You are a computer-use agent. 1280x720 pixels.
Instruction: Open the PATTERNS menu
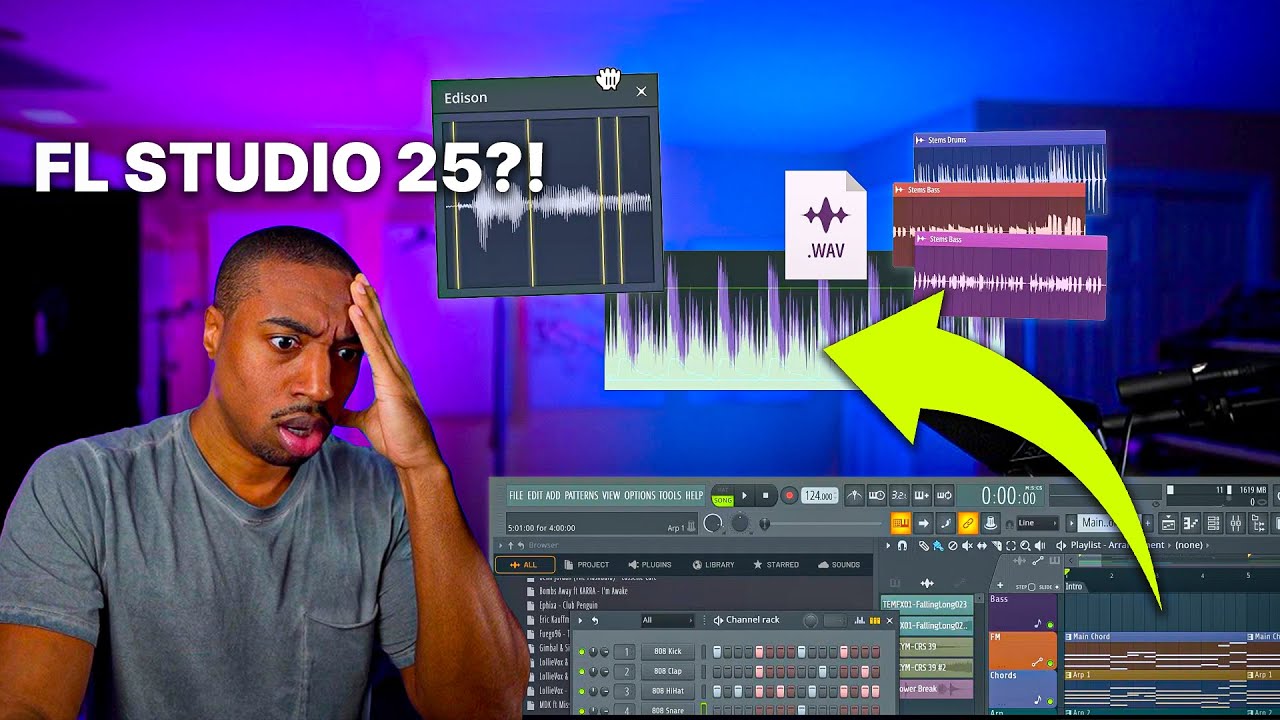point(581,495)
